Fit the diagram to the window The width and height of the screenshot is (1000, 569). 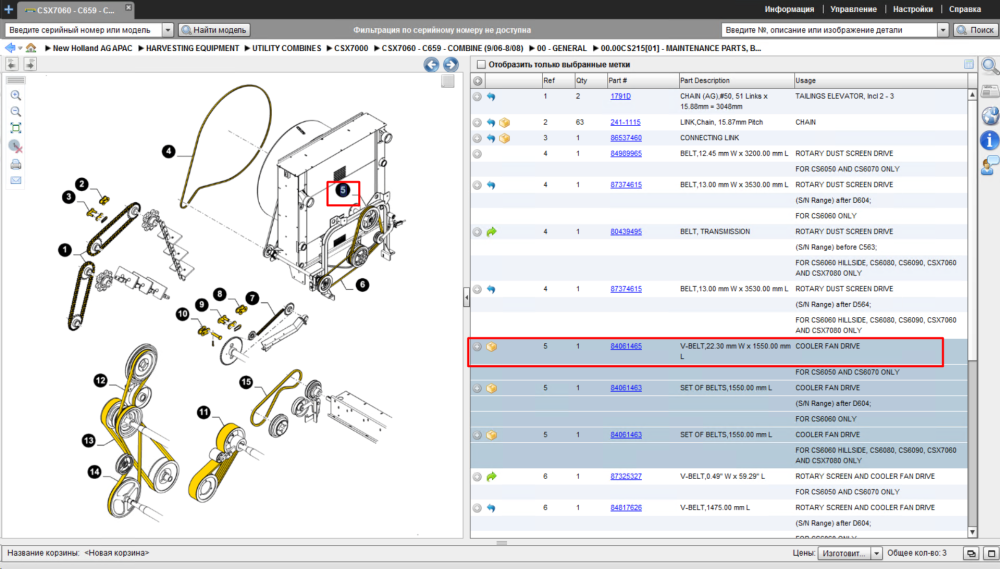pyautogui.click(x=16, y=128)
